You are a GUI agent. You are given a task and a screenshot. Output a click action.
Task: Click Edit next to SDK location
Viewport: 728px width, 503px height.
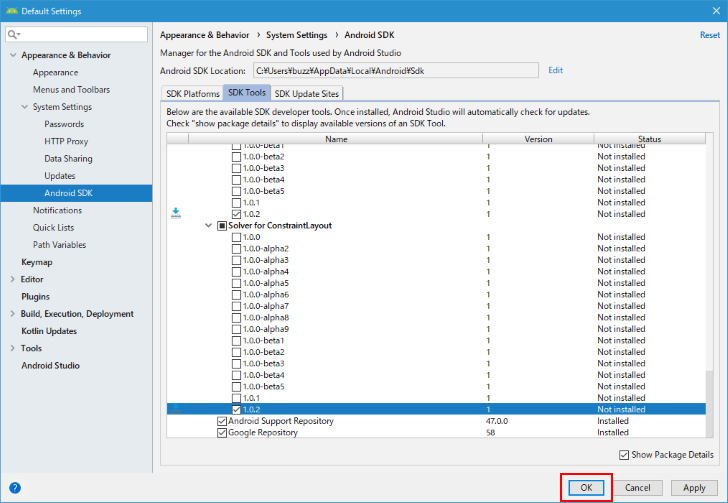click(555, 70)
